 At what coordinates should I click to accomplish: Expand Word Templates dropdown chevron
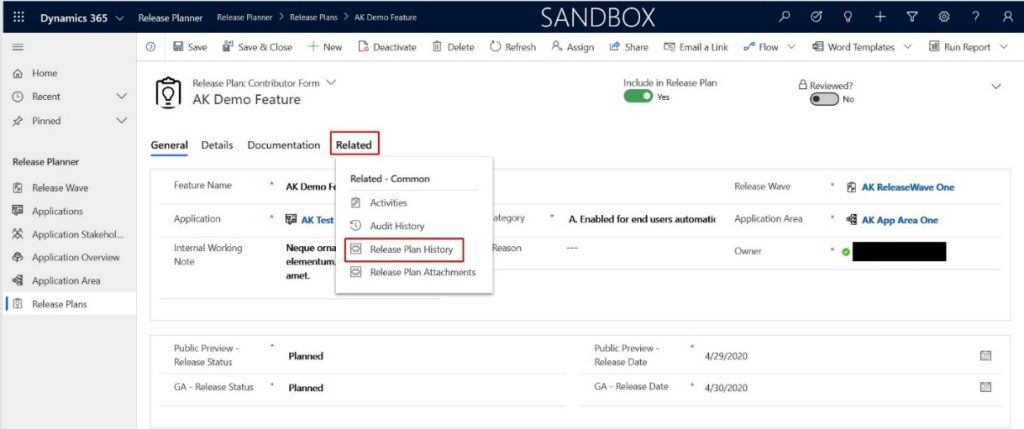[x=908, y=47]
